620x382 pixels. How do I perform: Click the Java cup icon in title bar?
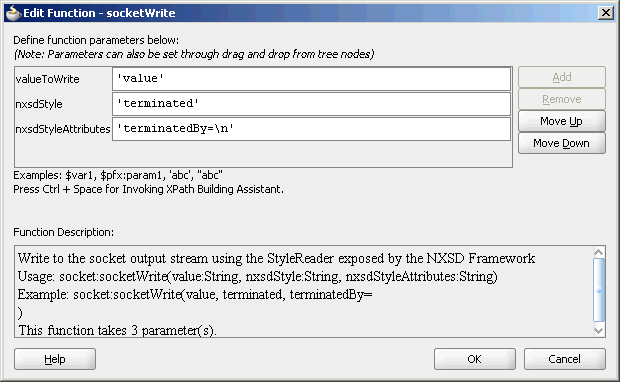pyautogui.click(x=13, y=13)
